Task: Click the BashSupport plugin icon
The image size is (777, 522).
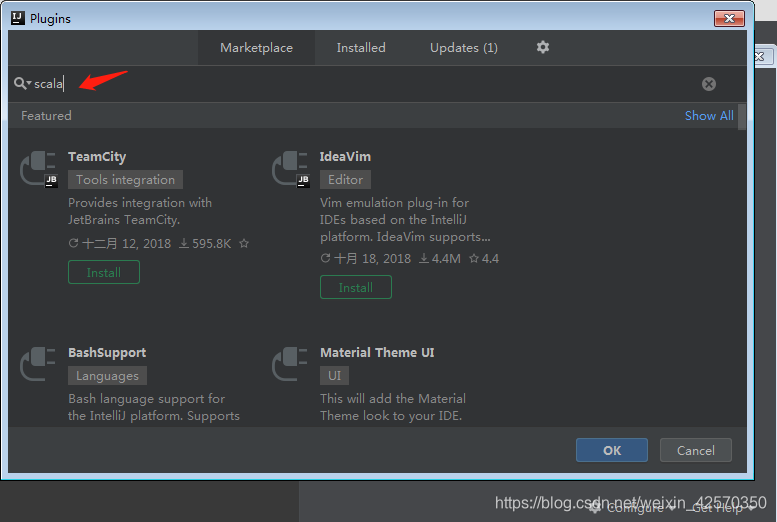Action: pyautogui.click(x=38, y=364)
